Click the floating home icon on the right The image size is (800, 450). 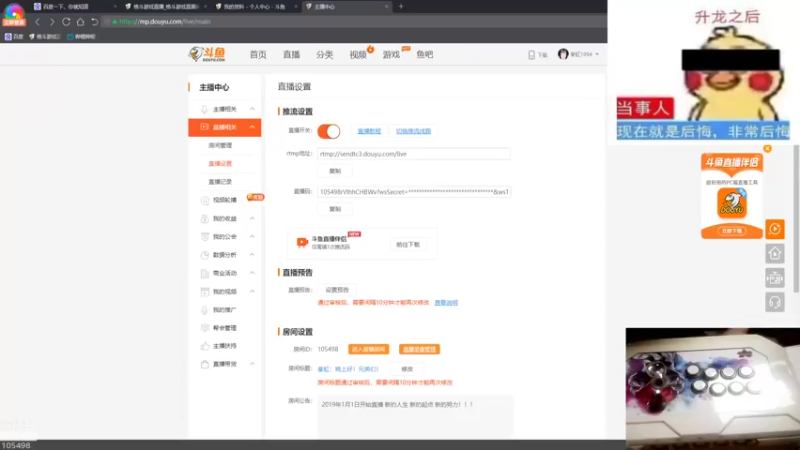774,254
